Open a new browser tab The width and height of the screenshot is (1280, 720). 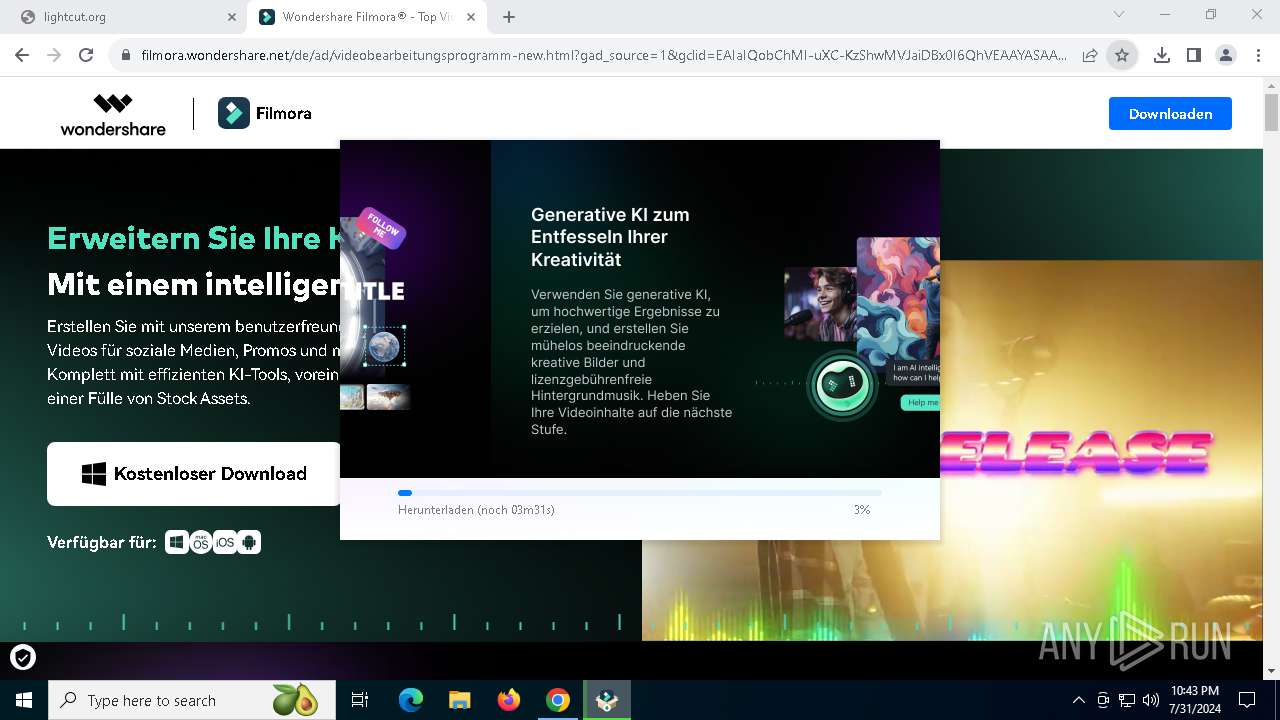pos(509,17)
